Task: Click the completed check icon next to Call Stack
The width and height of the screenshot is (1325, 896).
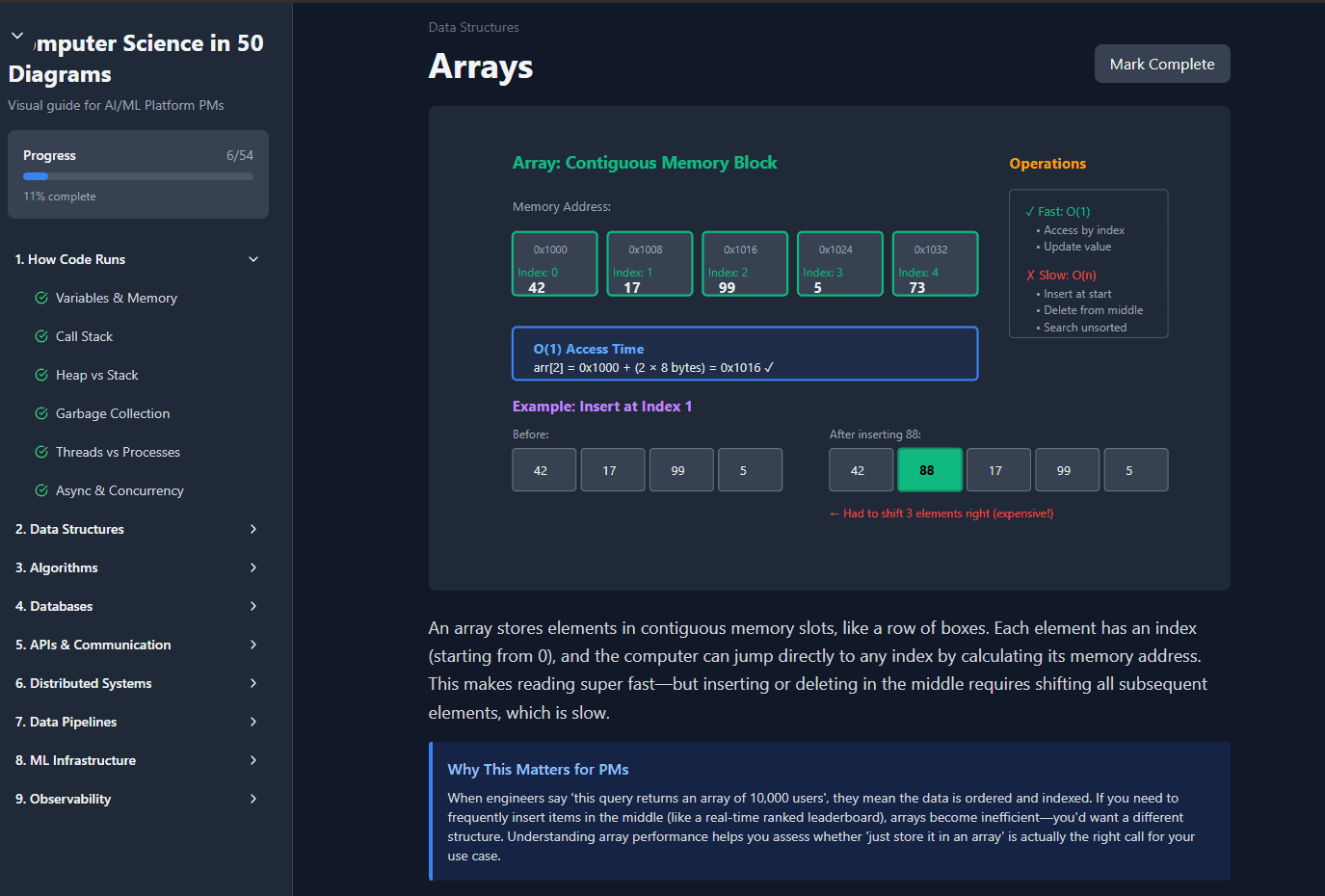Action: click(41, 336)
